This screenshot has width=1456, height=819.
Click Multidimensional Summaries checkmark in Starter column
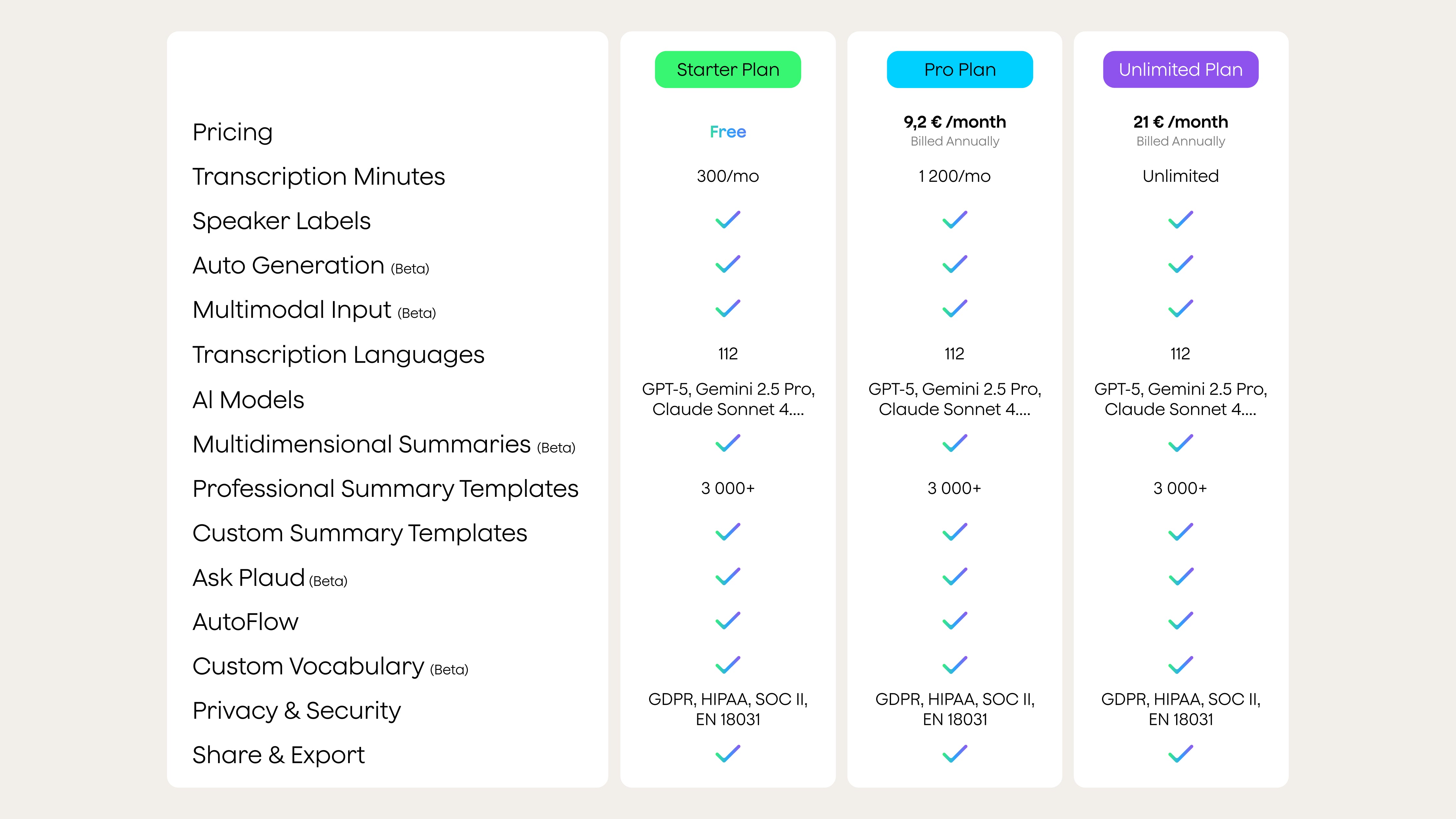click(x=727, y=444)
